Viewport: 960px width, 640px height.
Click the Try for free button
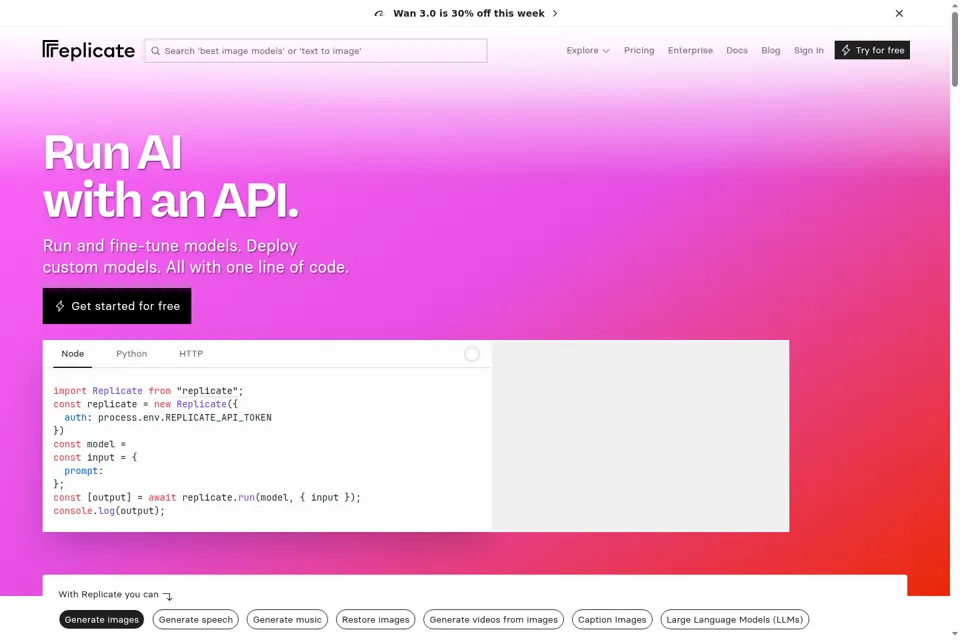coord(872,50)
